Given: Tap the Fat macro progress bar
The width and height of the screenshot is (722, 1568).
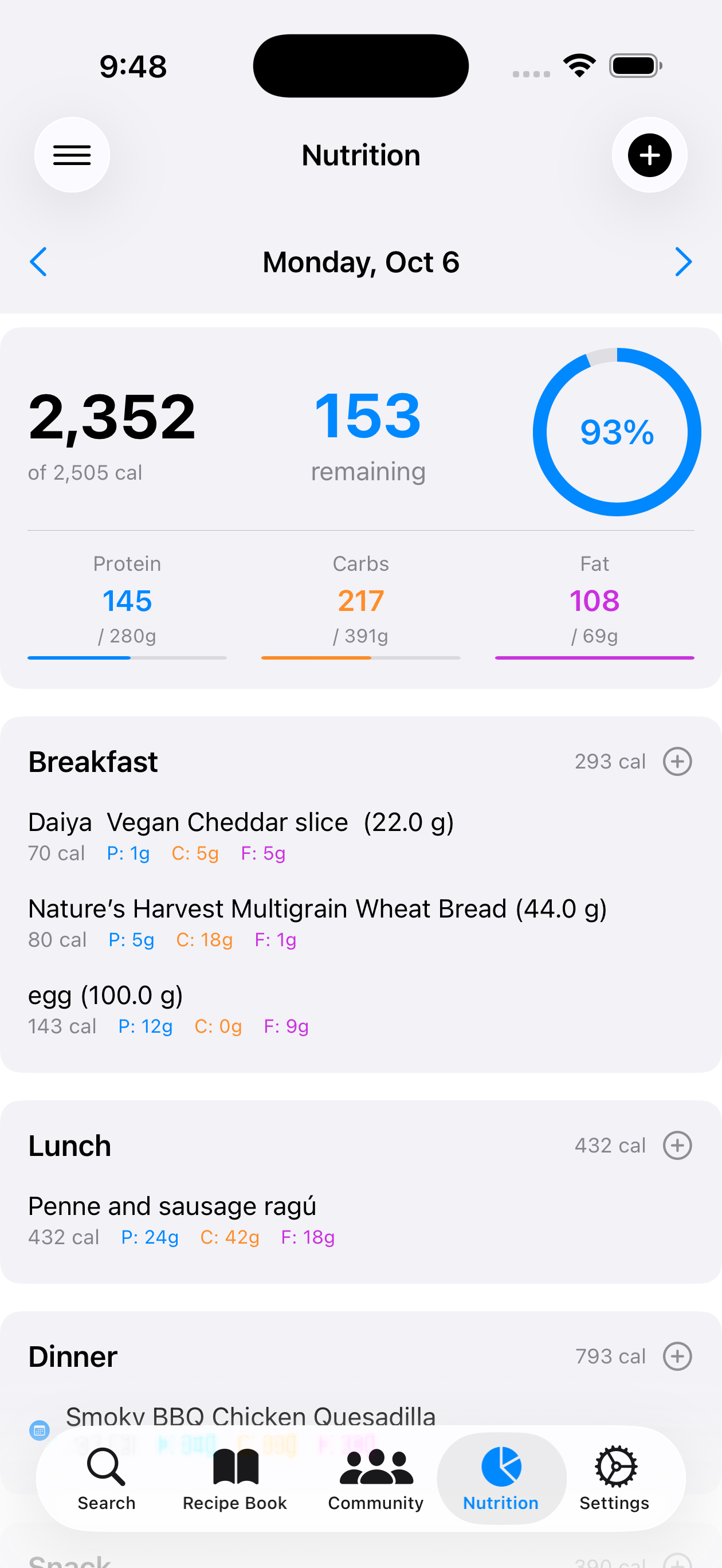Looking at the screenshot, I should pos(594,657).
